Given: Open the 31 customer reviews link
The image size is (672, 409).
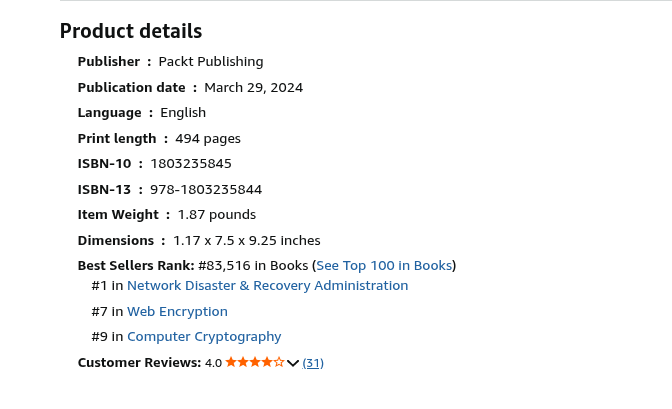Looking at the screenshot, I should tap(313, 363).
